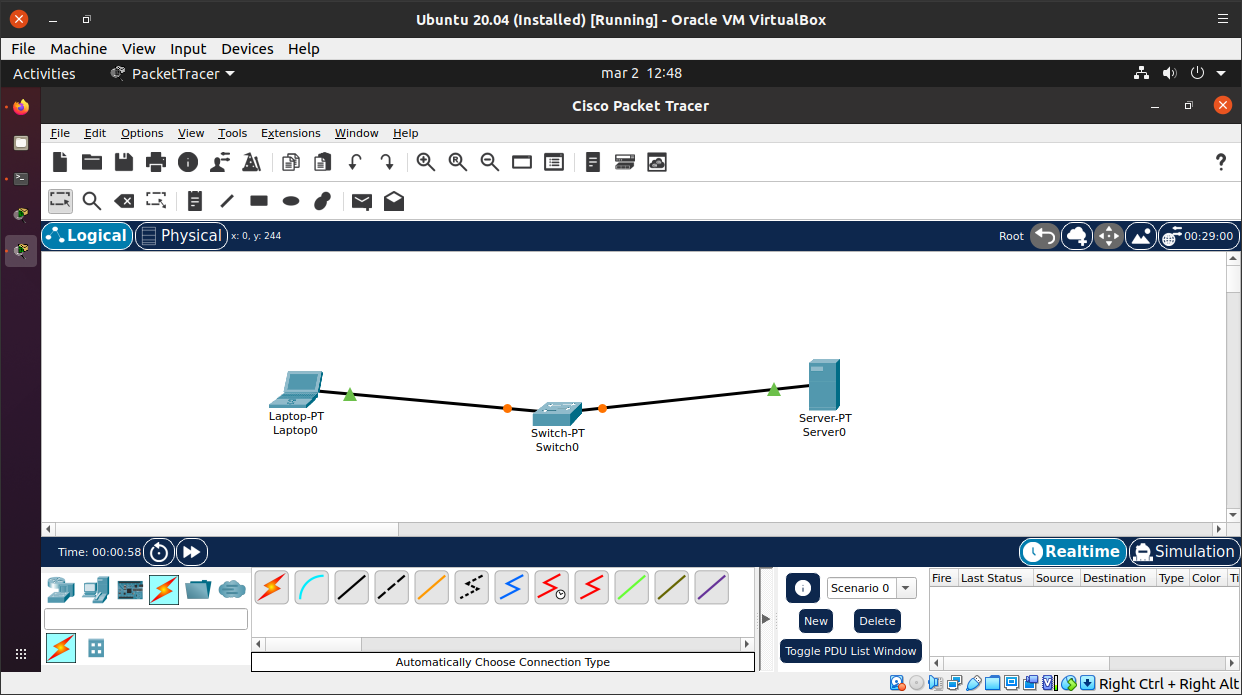Click the Zoom In icon
Image resolution: width=1242 pixels, height=695 pixels.
(426, 162)
